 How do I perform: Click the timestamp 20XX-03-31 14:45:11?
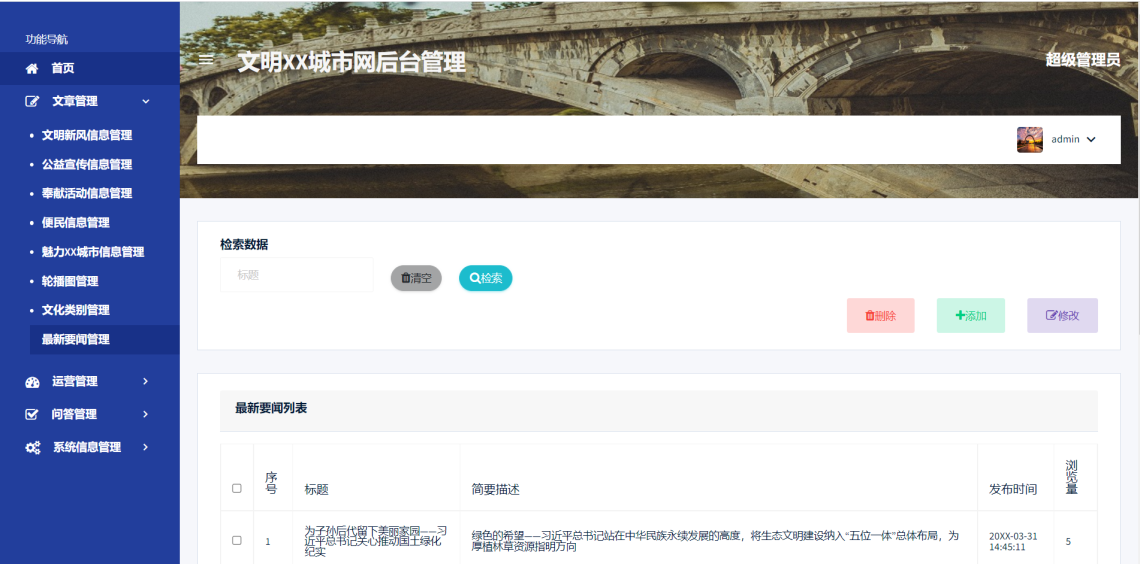tap(1013, 541)
